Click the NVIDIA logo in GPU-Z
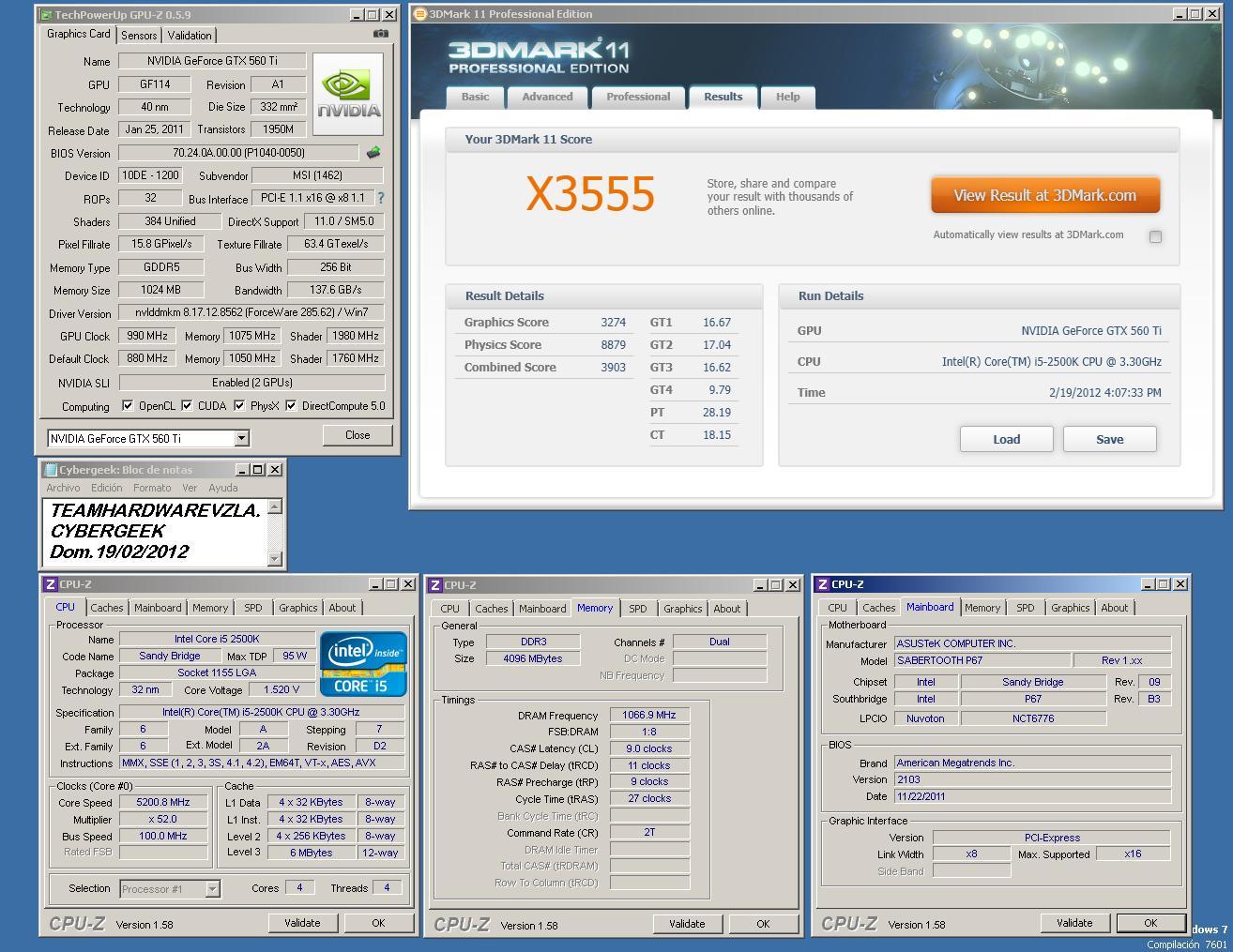This screenshot has width=1233, height=952. (348, 94)
